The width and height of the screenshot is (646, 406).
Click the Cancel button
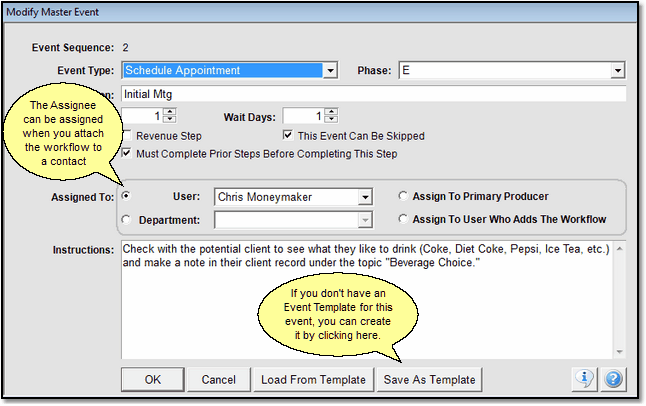click(218, 380)
